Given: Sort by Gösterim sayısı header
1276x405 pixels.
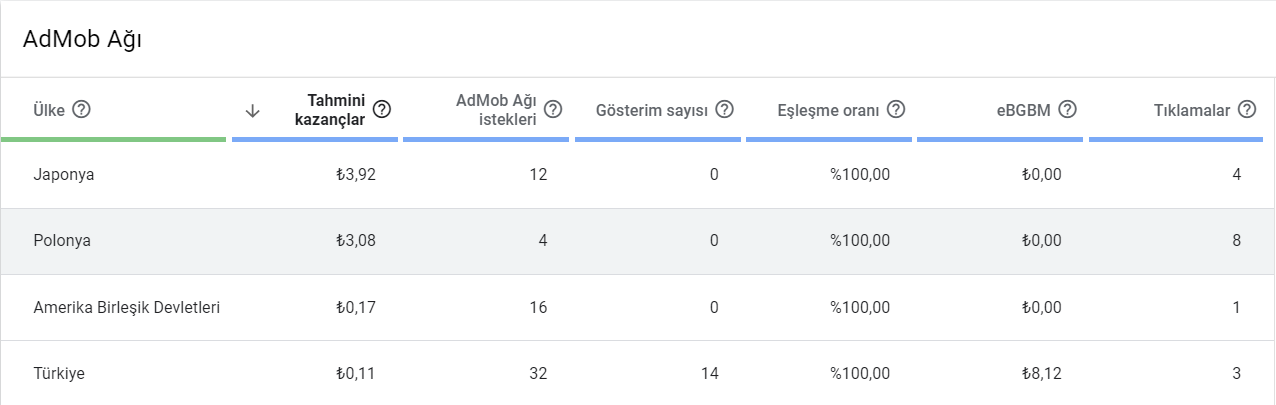Looking at the screenshot, I should coord(652,110).
